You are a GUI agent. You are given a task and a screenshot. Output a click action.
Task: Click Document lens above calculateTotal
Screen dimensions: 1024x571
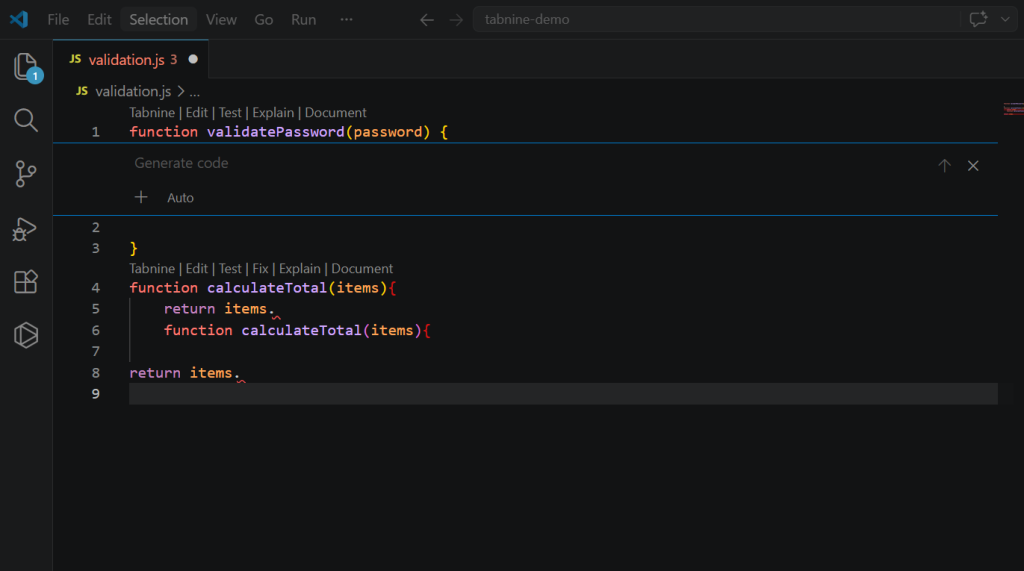[x=362, y=269]
